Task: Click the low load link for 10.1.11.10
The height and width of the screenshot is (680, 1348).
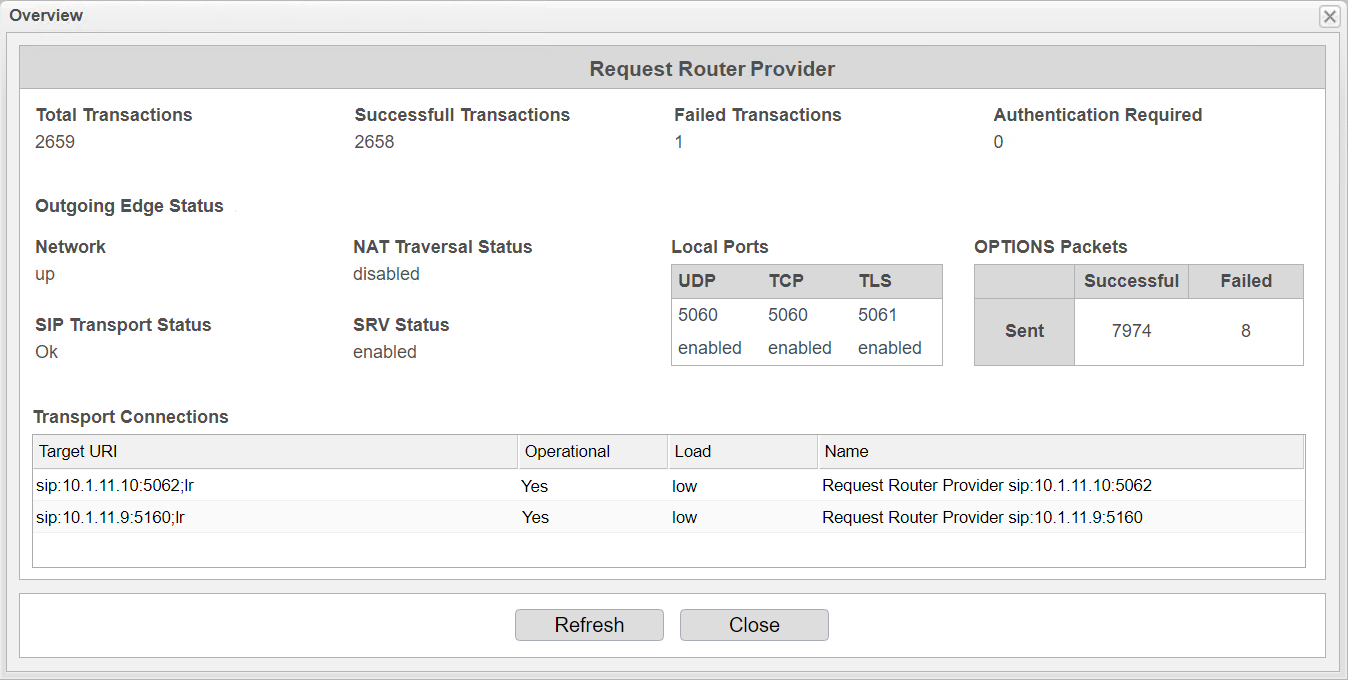Action: click(x=684, y=485)
